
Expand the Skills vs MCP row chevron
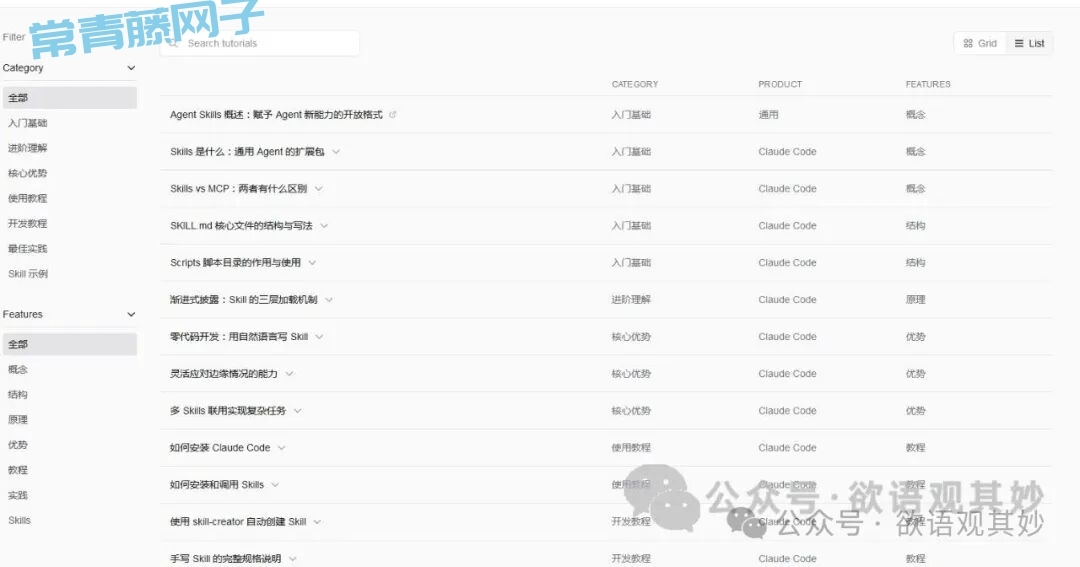(x=318, y=189)
